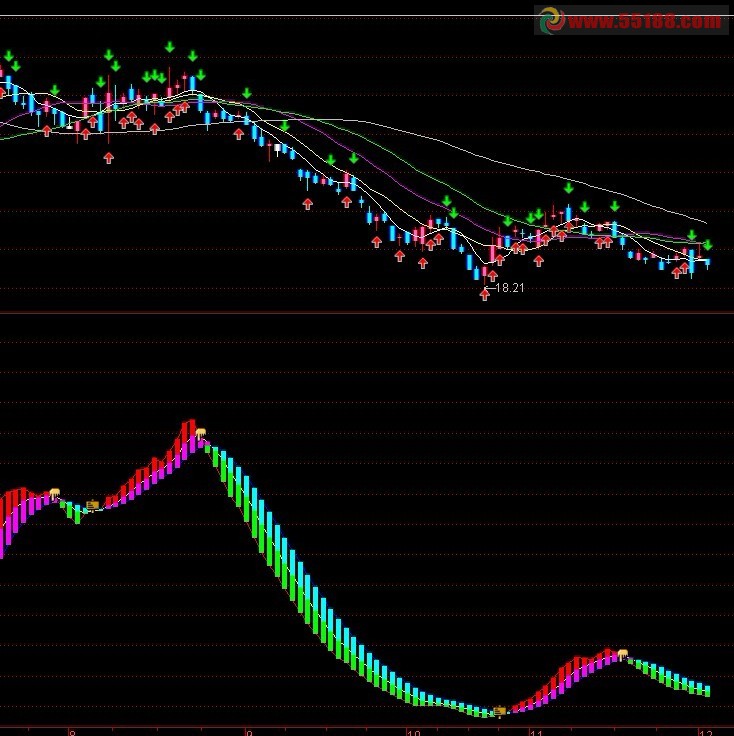Click the yellow marker on the leftmost indicator peak

54,492
